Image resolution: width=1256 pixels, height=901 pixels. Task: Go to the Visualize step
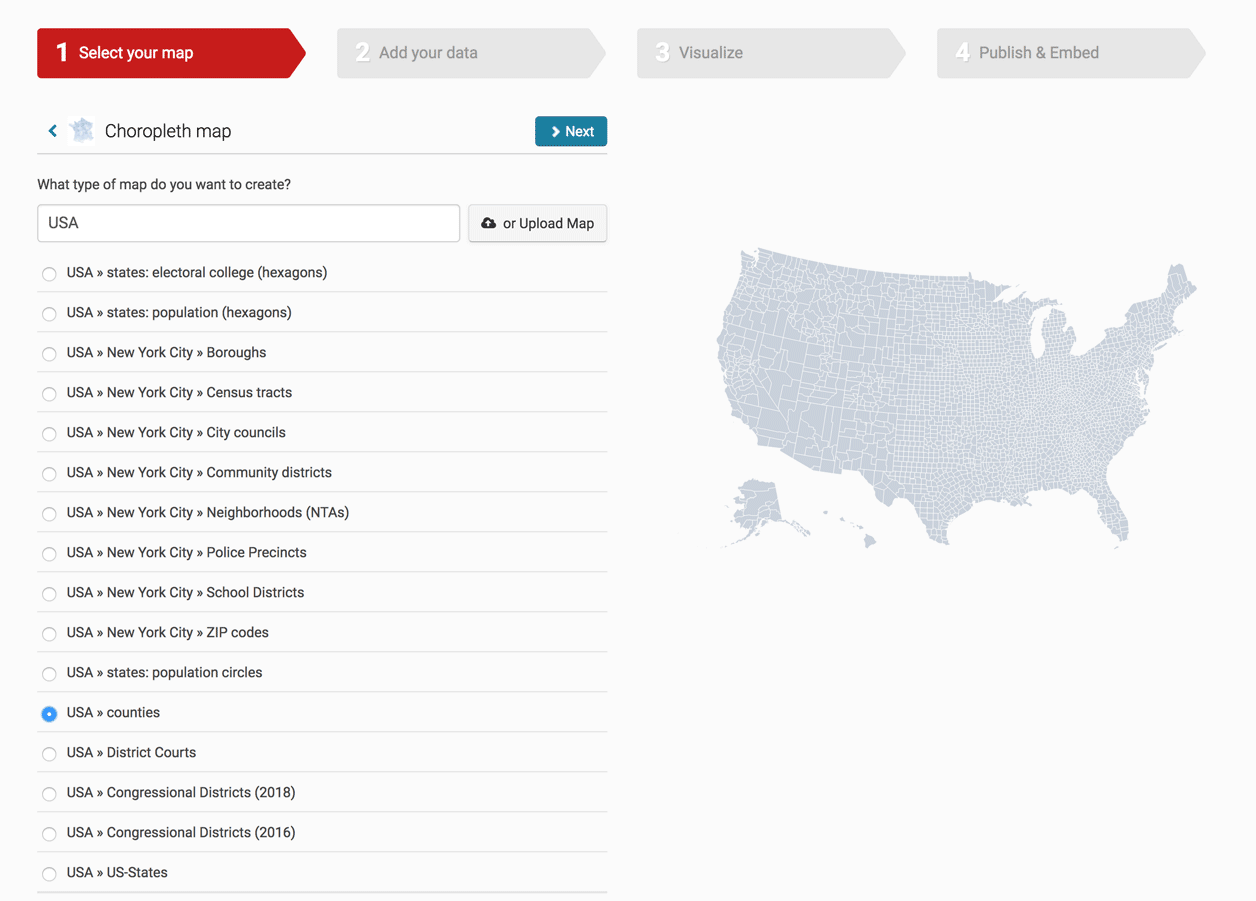(771, 53)
